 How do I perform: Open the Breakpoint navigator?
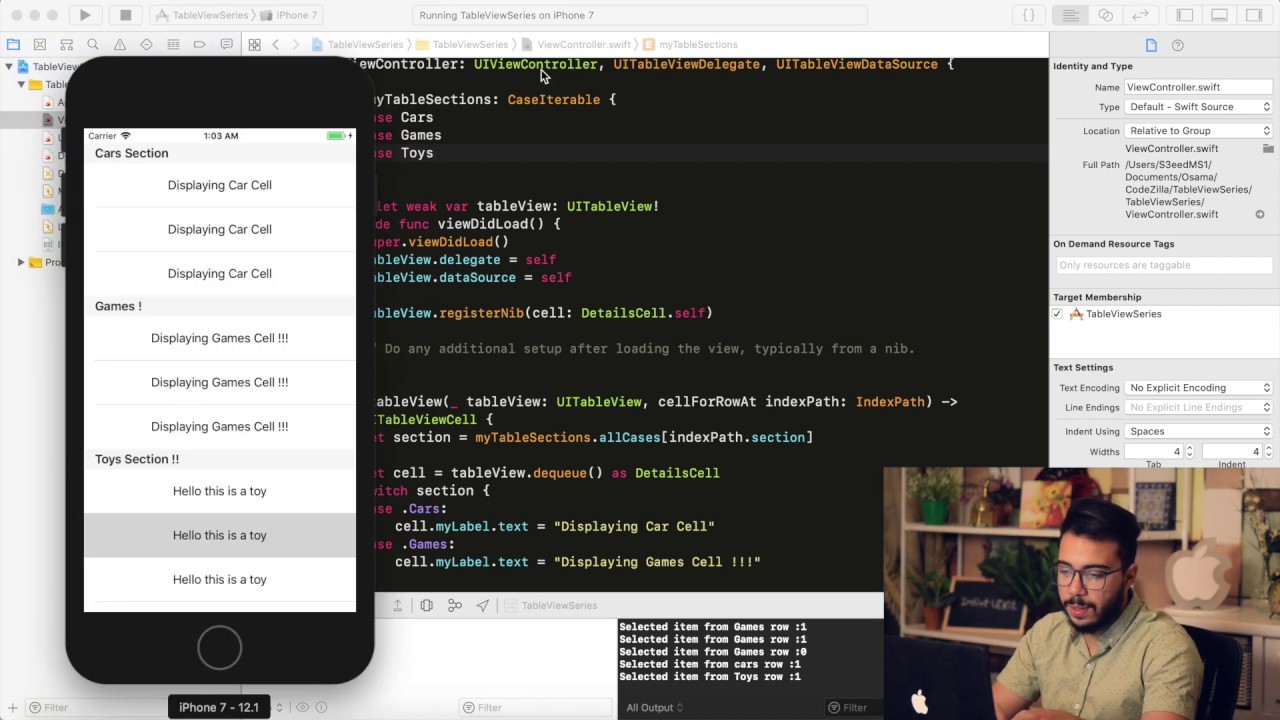[199, 44]
